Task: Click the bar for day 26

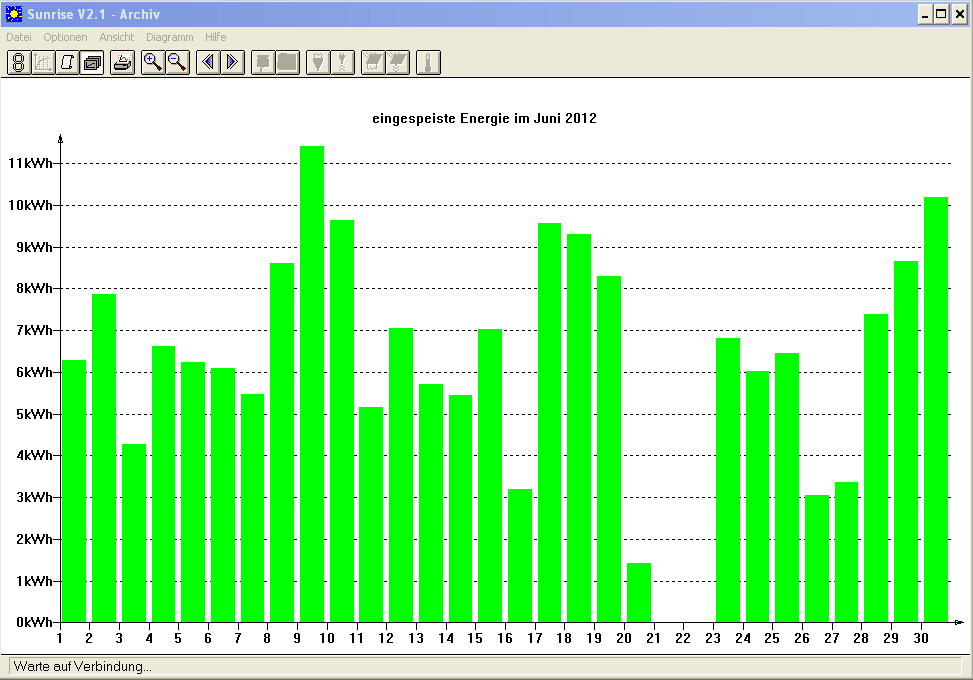Action: pos(817,558)
